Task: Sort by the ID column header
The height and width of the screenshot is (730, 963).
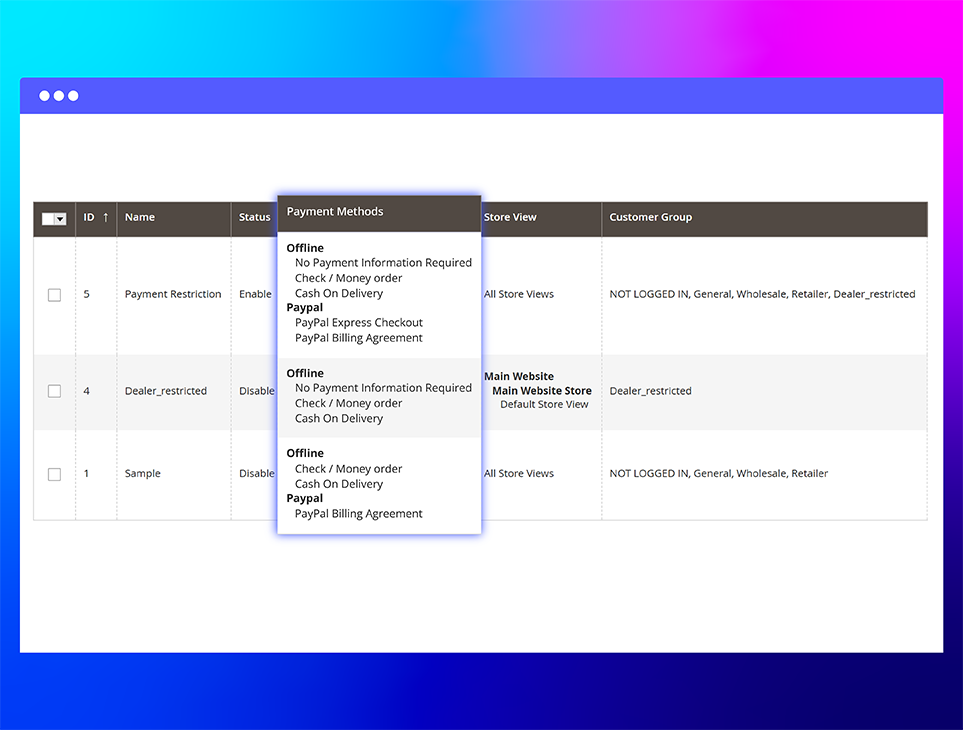Action: click(x=96, y=217)
